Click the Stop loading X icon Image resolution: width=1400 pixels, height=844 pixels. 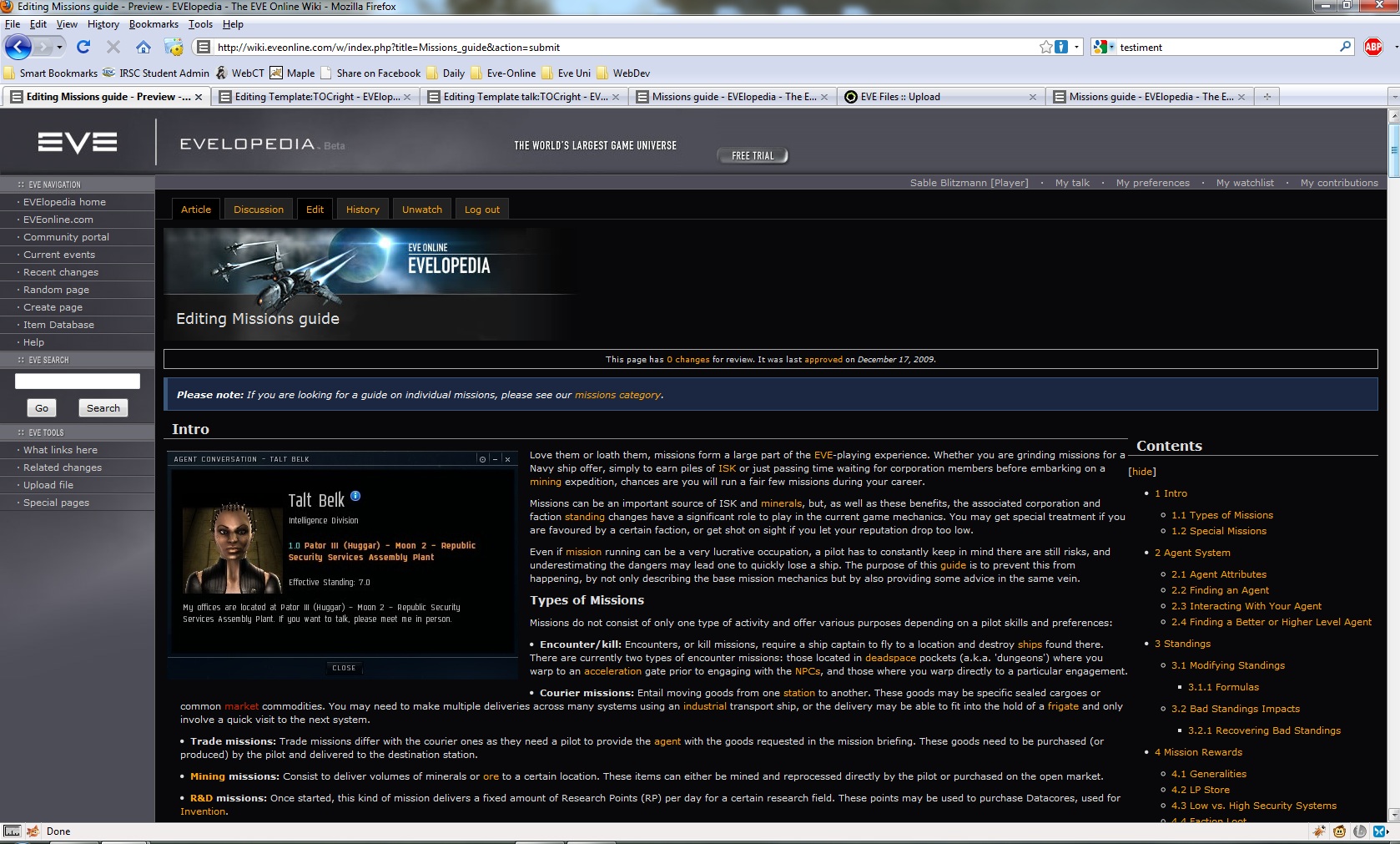tap(113, 47)
